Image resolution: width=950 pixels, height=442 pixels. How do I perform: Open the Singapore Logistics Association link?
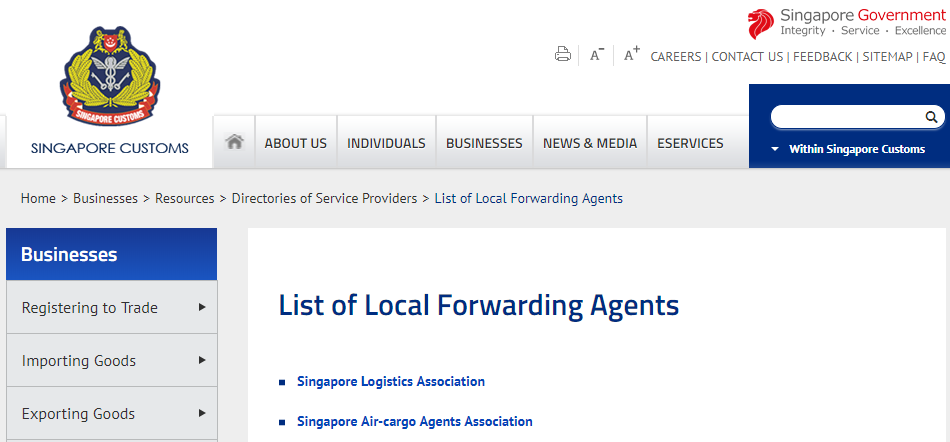[x=391, y=381]
